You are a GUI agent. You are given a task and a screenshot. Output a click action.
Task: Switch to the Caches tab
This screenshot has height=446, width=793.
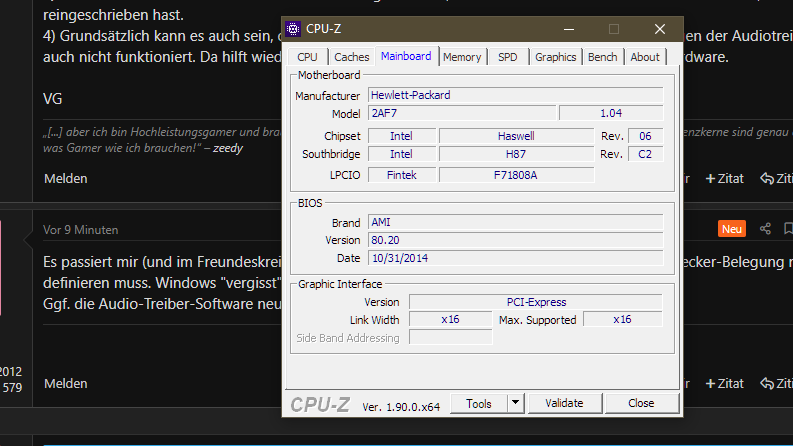[x=351, y=57]
